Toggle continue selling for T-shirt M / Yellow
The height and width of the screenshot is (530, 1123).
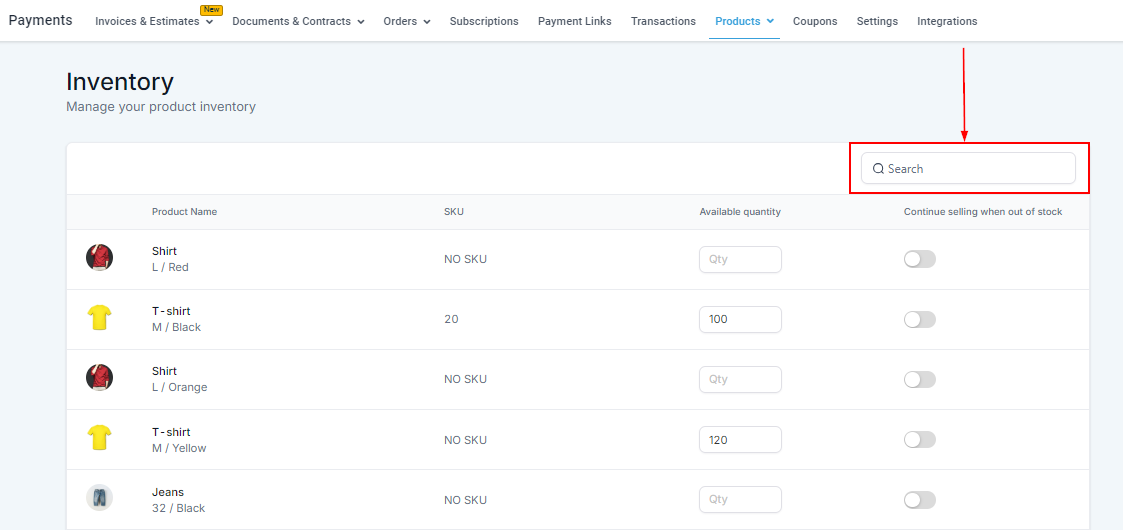click(920, 440)
